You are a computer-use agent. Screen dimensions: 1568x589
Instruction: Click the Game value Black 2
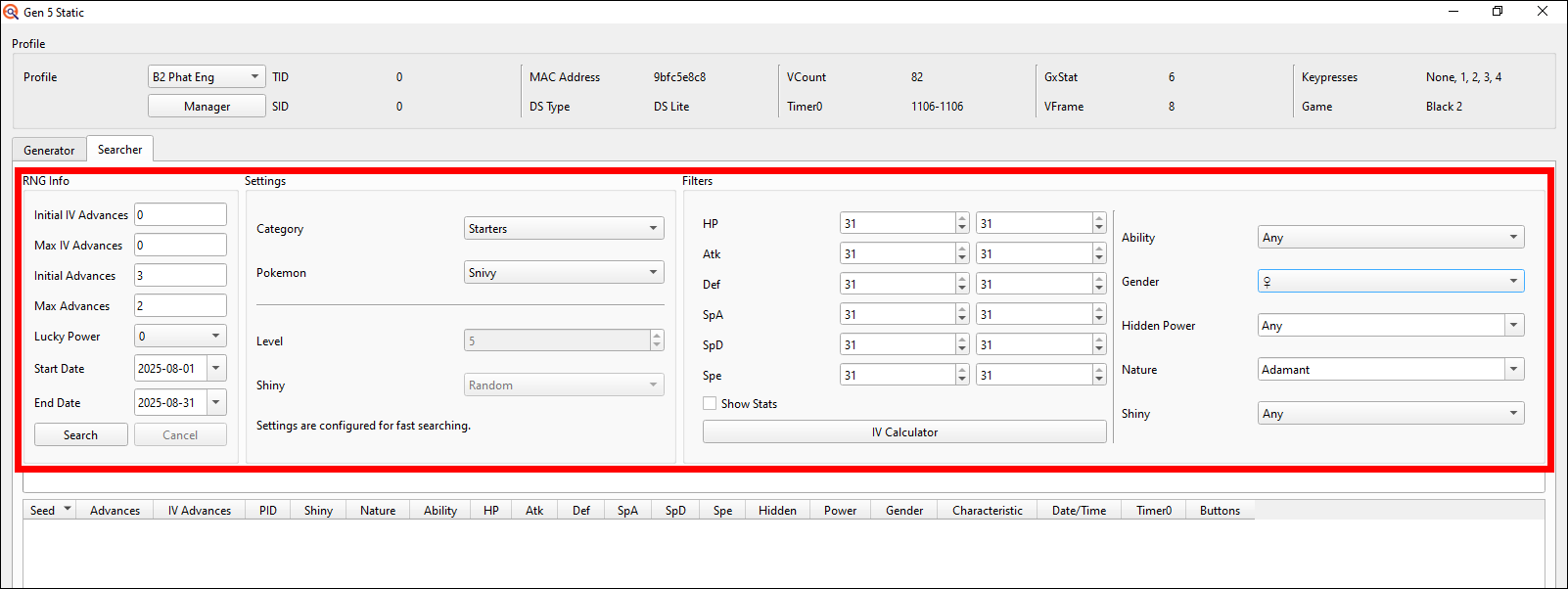tap(1444, 106)
